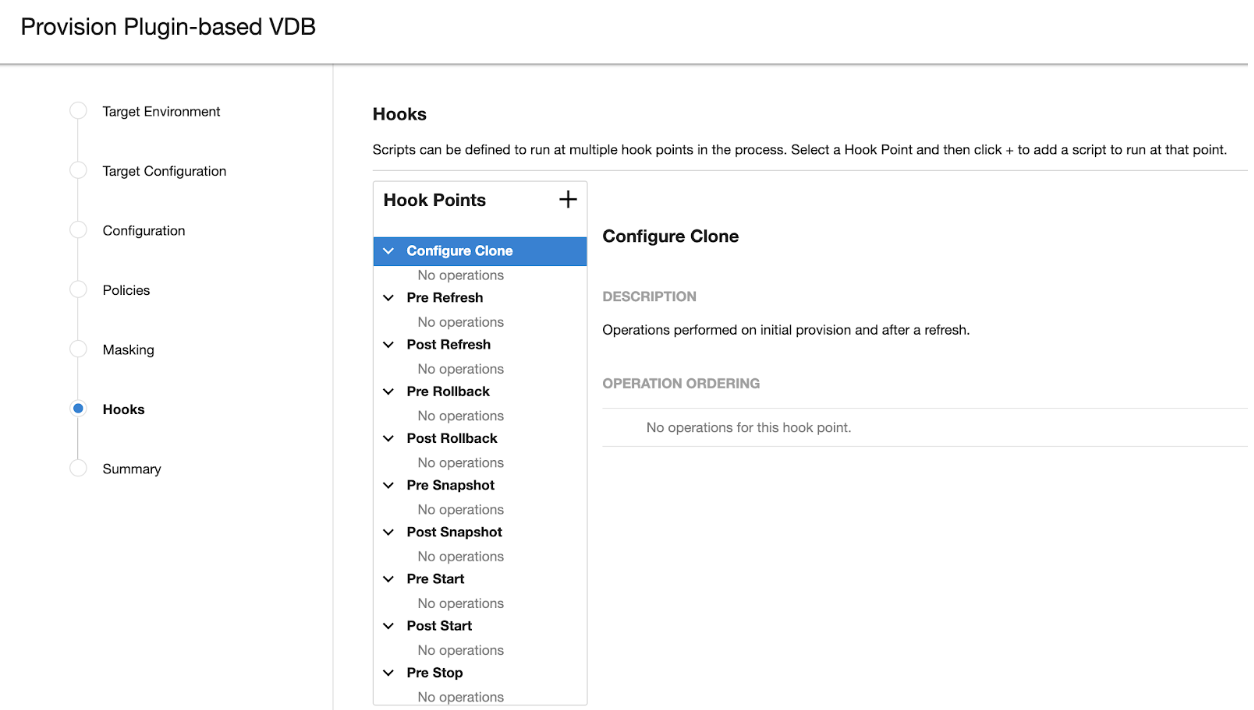Click the active Hooks step blue dot
The width and height of the screenshot is (1254, 710).
78,409
